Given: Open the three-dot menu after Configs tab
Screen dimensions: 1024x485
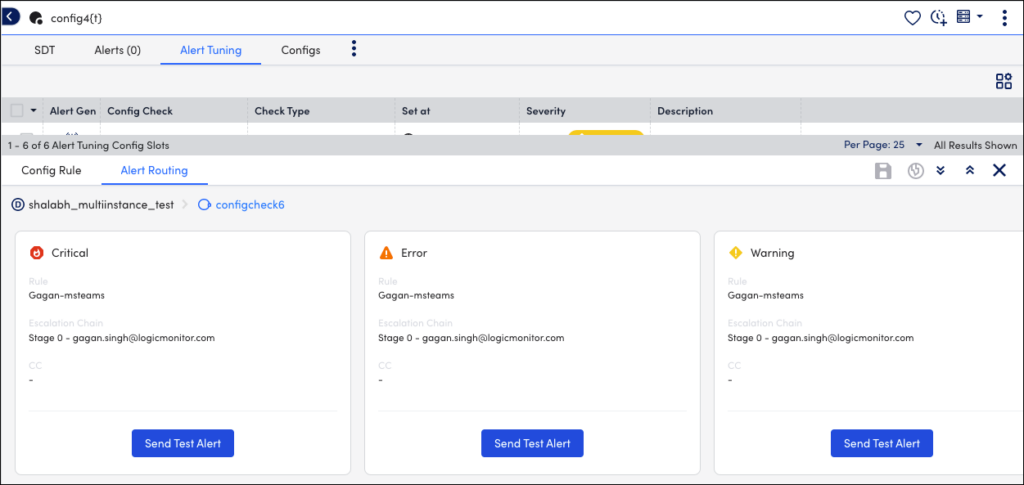Looking at the screenshot, I should [353, 49].
